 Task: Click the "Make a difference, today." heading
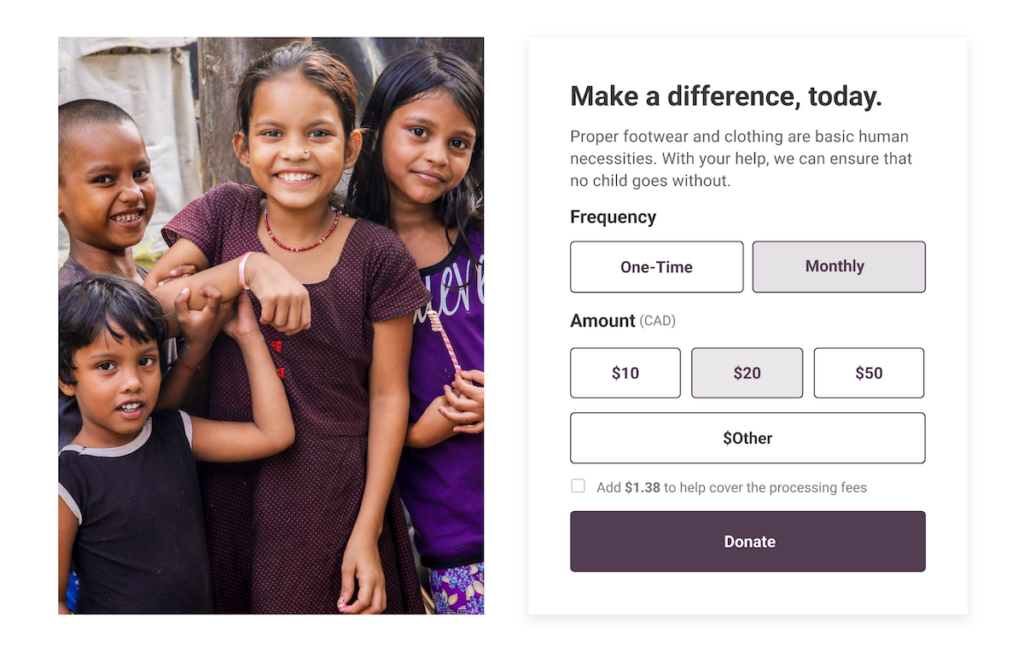pyautogui.click(x=725, y=97)
